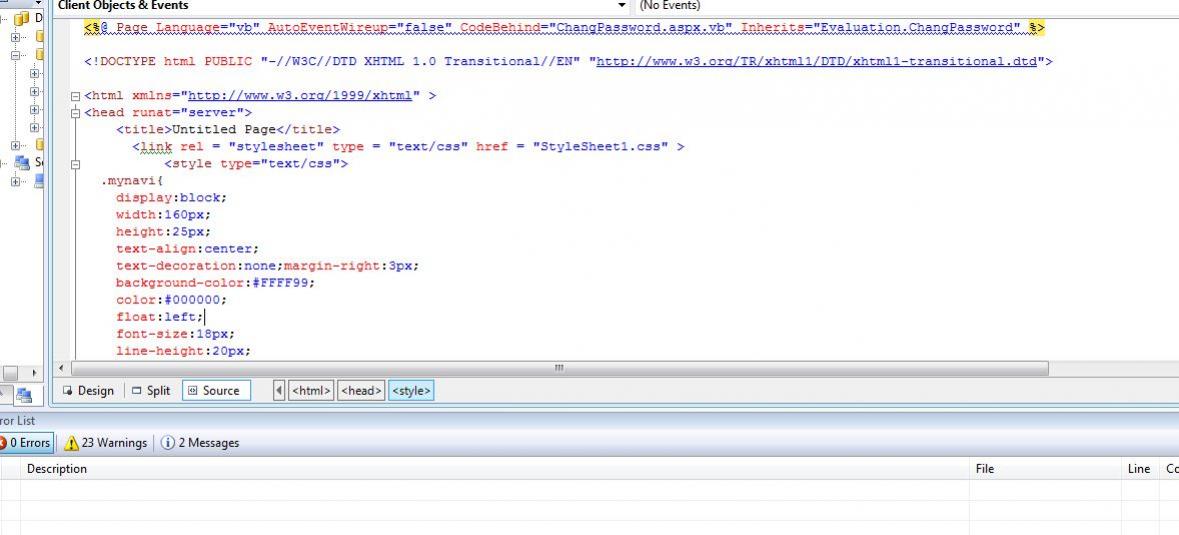Open the (No Events) dropdown

pyautogui.click(x=906, y=5)
